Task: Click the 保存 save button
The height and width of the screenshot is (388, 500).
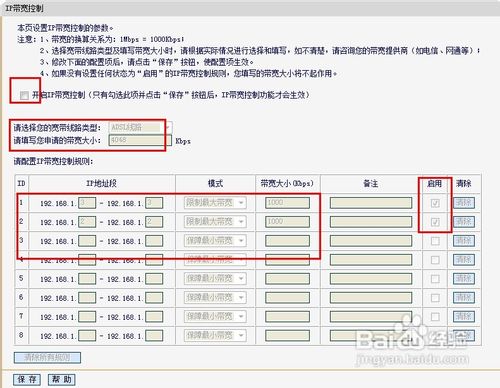Action: (27, 379)
